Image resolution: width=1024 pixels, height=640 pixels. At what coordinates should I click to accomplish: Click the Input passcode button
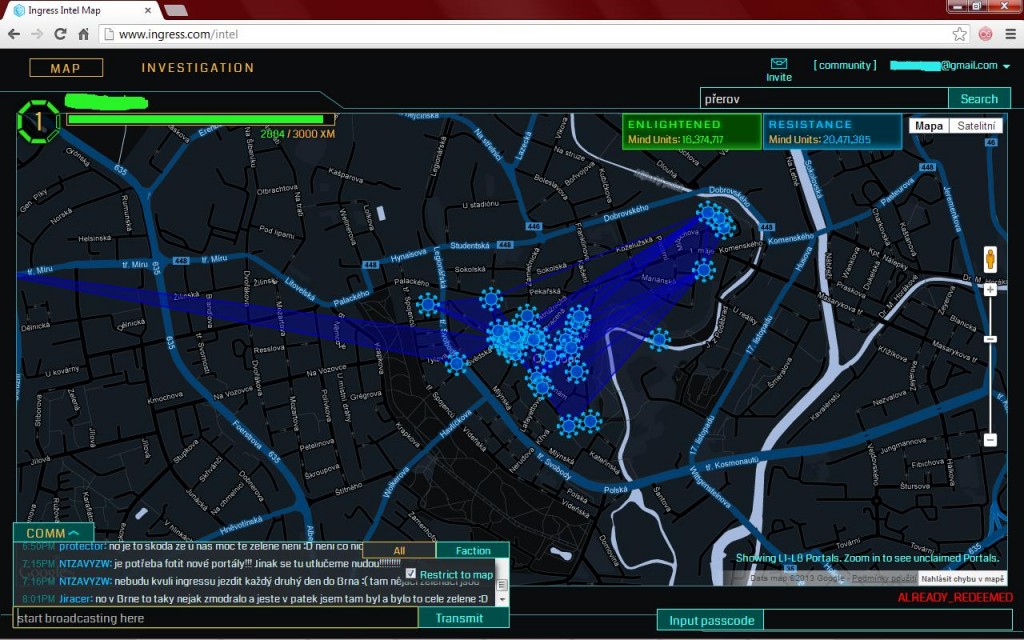click(711, 620)
